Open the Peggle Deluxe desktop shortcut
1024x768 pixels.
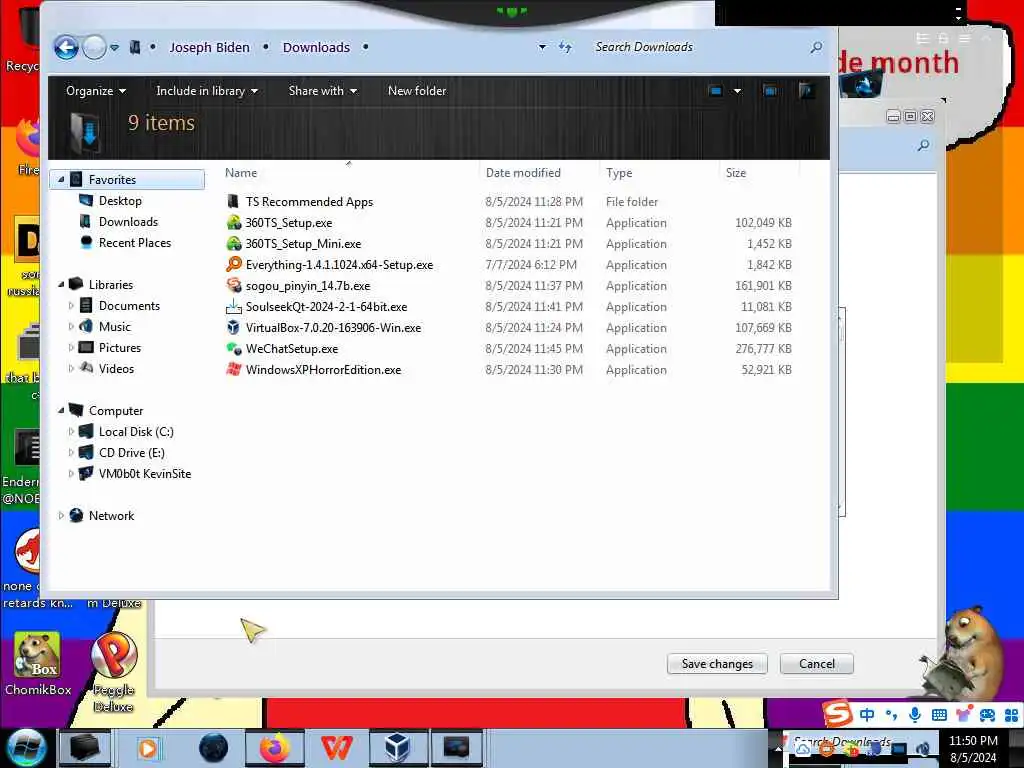click(114, 673)
